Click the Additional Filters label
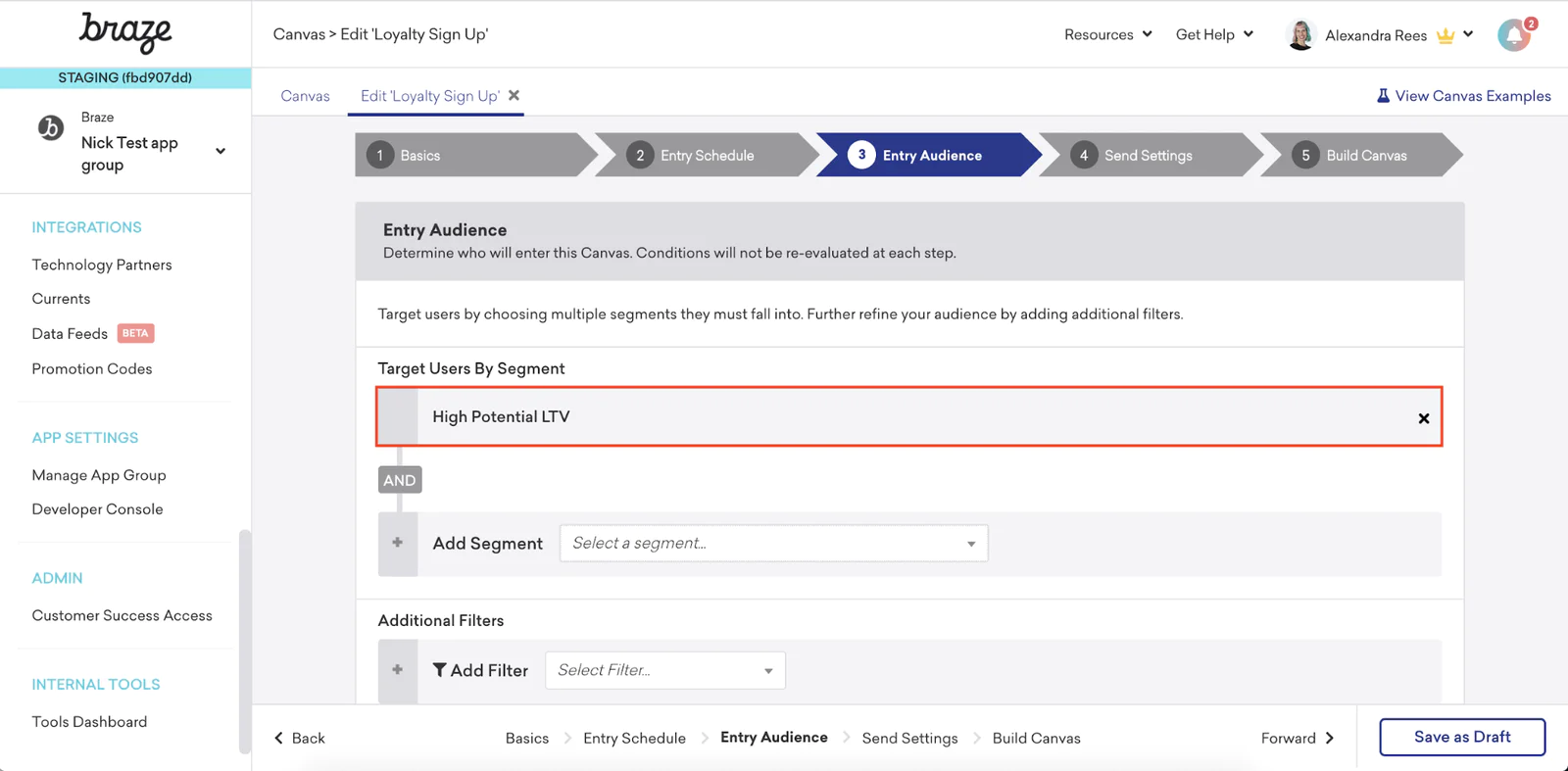Image resolution: width=1568 pixels, height=771 pixels. tap(441, 620)
